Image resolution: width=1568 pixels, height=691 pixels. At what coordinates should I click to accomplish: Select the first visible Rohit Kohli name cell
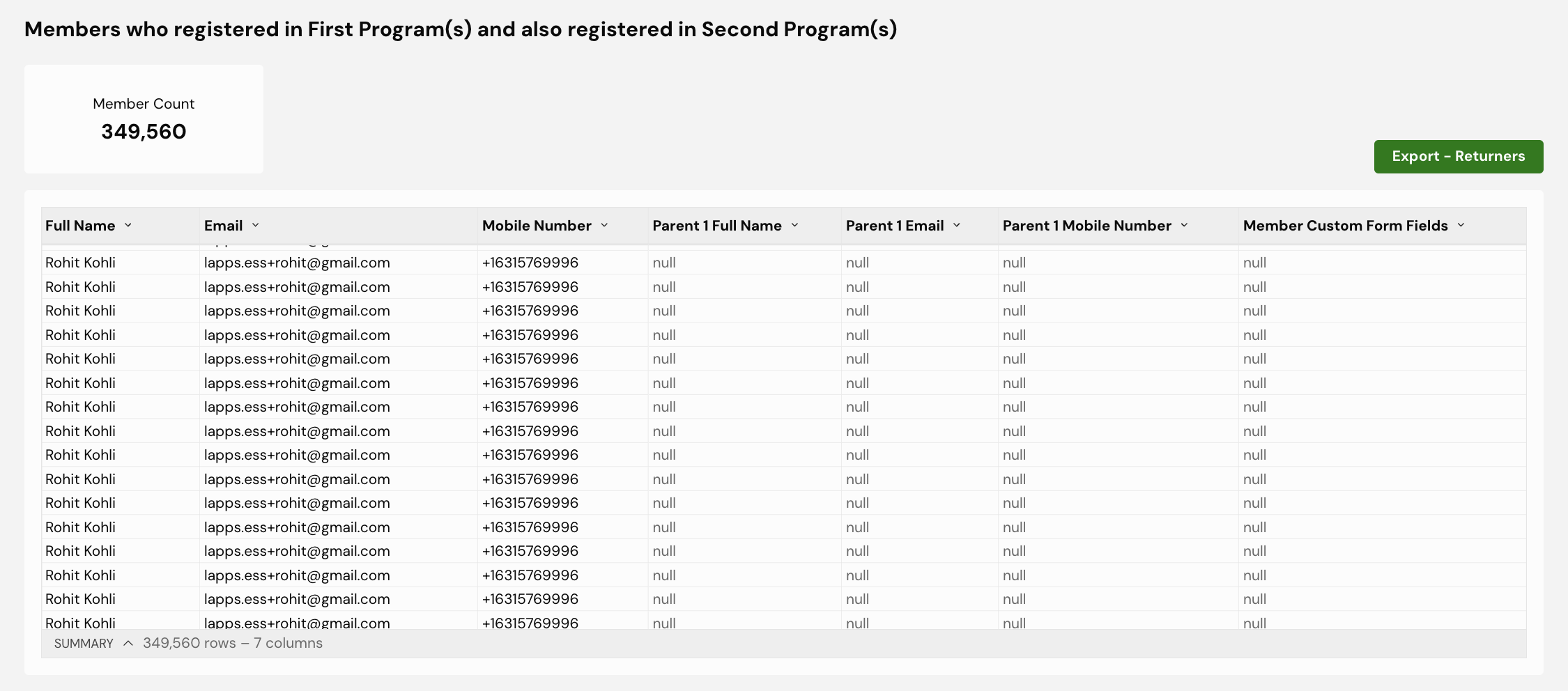pyautogui.click(x=80, y=263)
